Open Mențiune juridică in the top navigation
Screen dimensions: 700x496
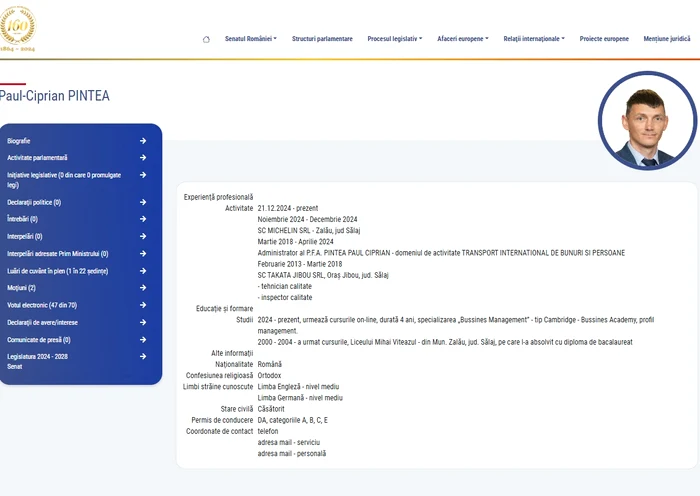point(667,39)
